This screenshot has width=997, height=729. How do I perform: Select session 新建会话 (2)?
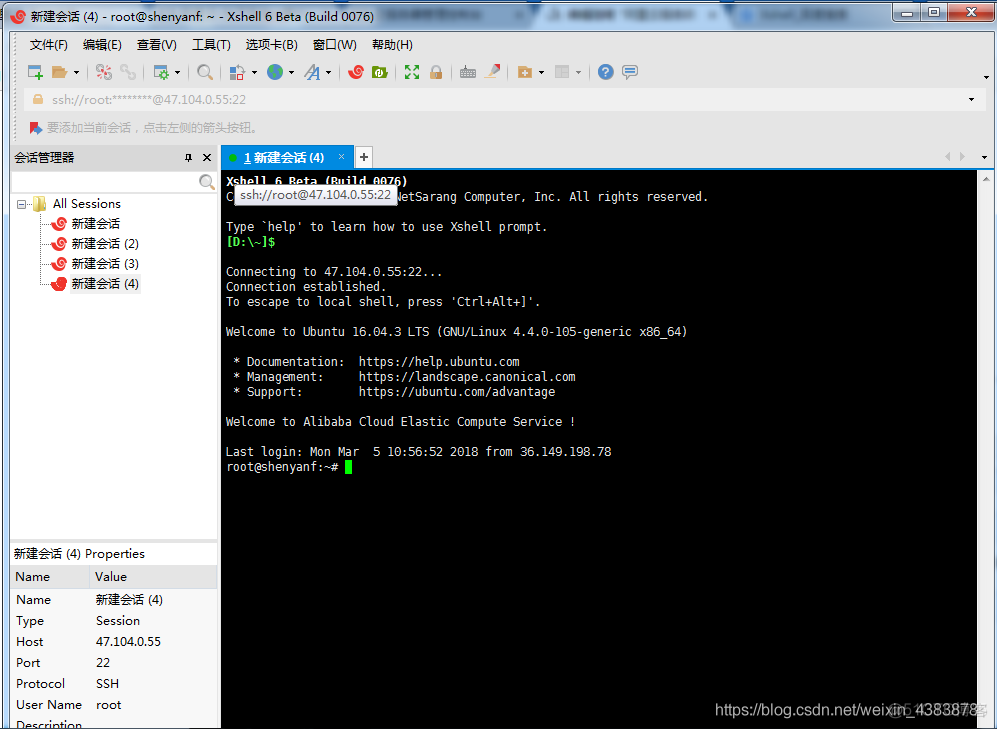[105, 244]
